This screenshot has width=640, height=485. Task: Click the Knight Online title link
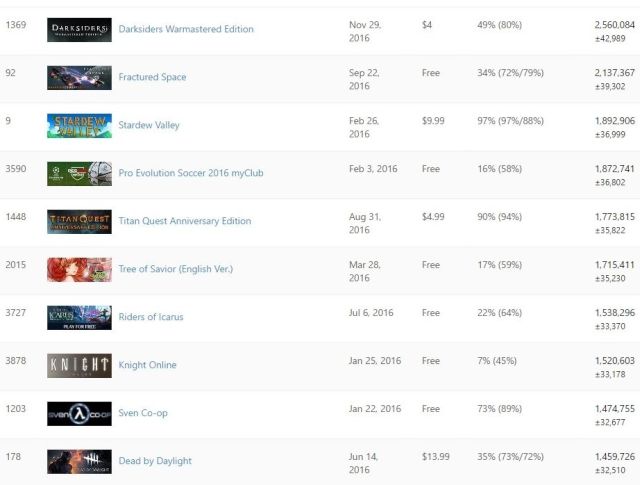[x=147, y=366]
